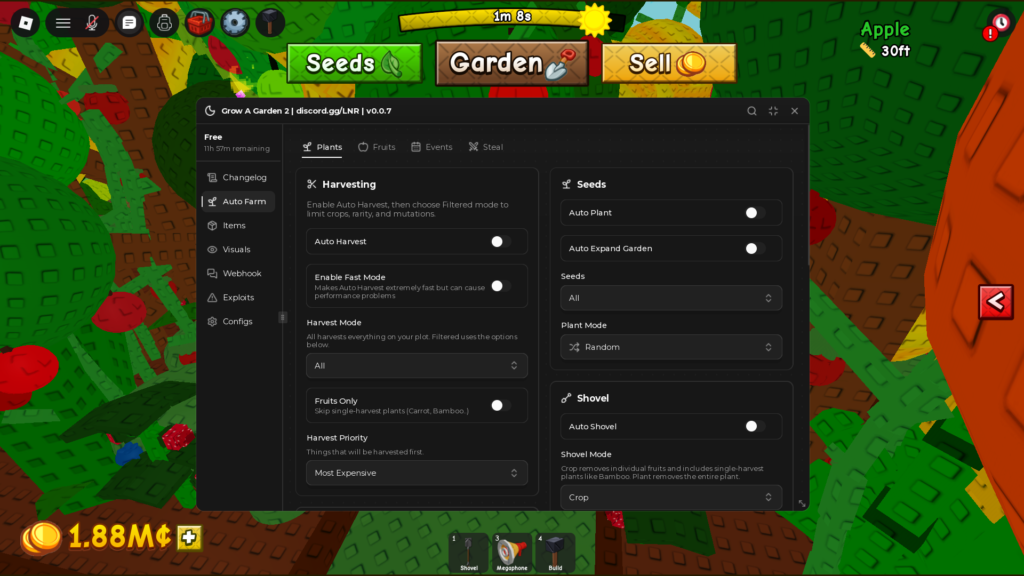The height and width of the screenshot is (576, 1024).
Task: Switch to the Steal tab
Action: point(486,147)
